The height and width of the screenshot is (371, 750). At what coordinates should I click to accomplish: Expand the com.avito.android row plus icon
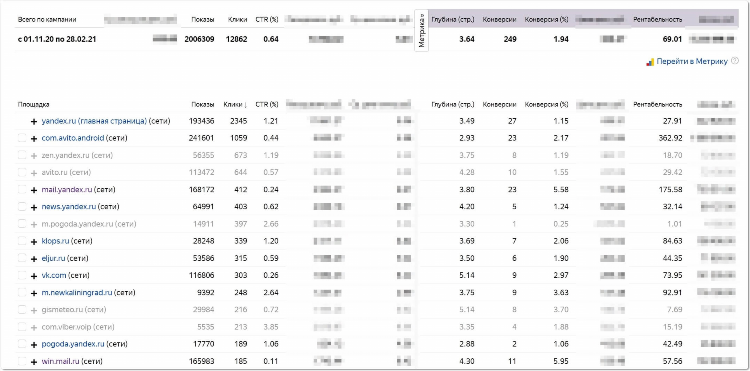tap(34, 139)
